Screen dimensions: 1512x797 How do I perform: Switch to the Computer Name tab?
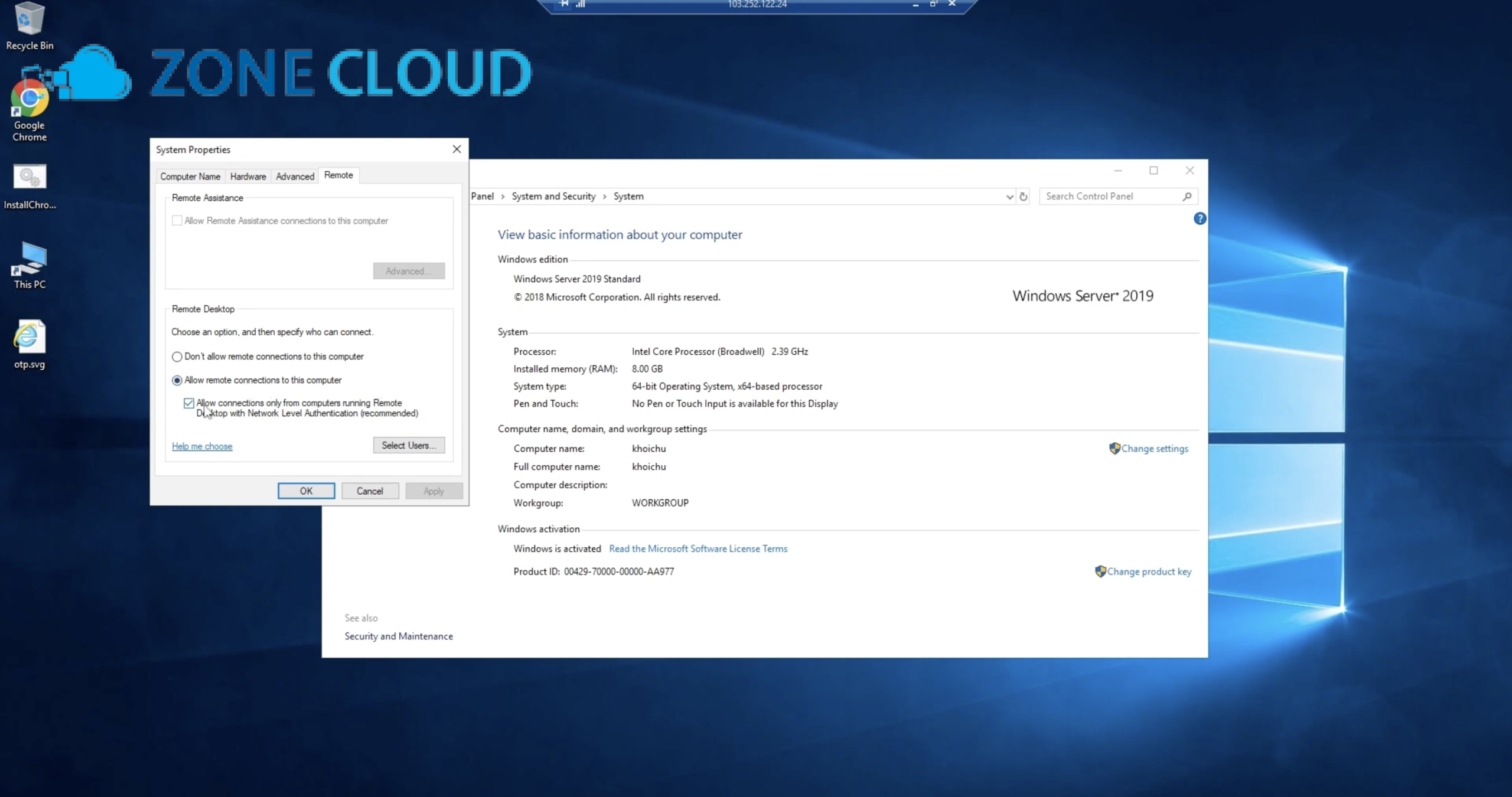(190, 177)
